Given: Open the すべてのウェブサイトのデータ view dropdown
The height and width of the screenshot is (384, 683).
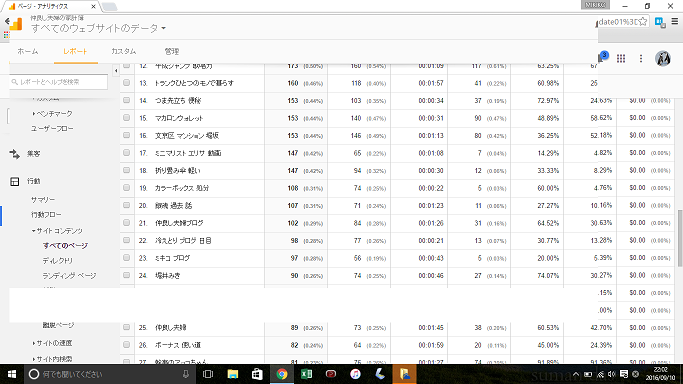Looking at the screenshot, I should pos(98,28).
